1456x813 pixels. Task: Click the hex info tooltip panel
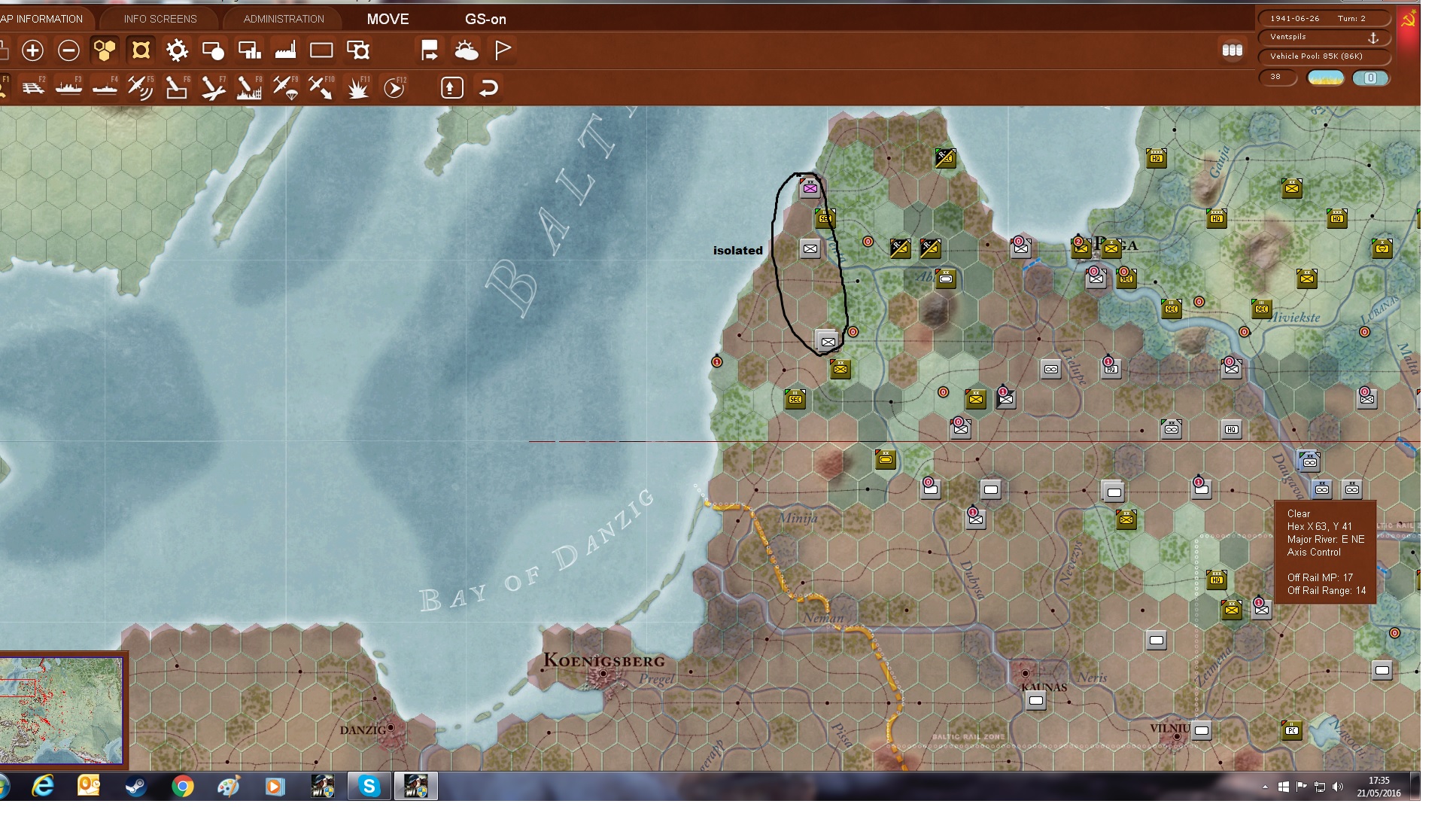pyautogui.click(x=1325, y=552)
